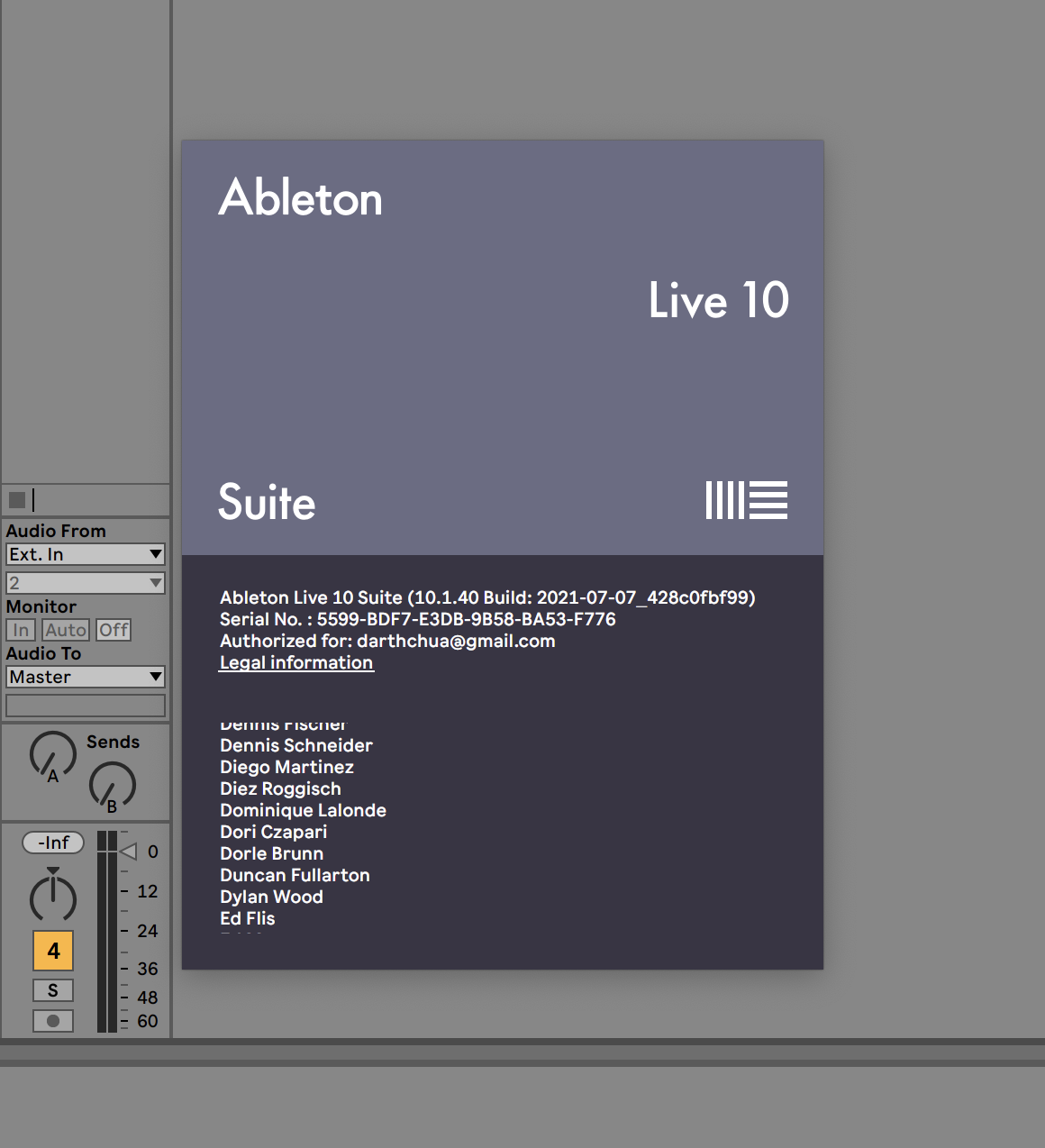This screenshot has height=1148, width=1045.
Task: Click the Audio From label
Action: click(x=56, y=531)
